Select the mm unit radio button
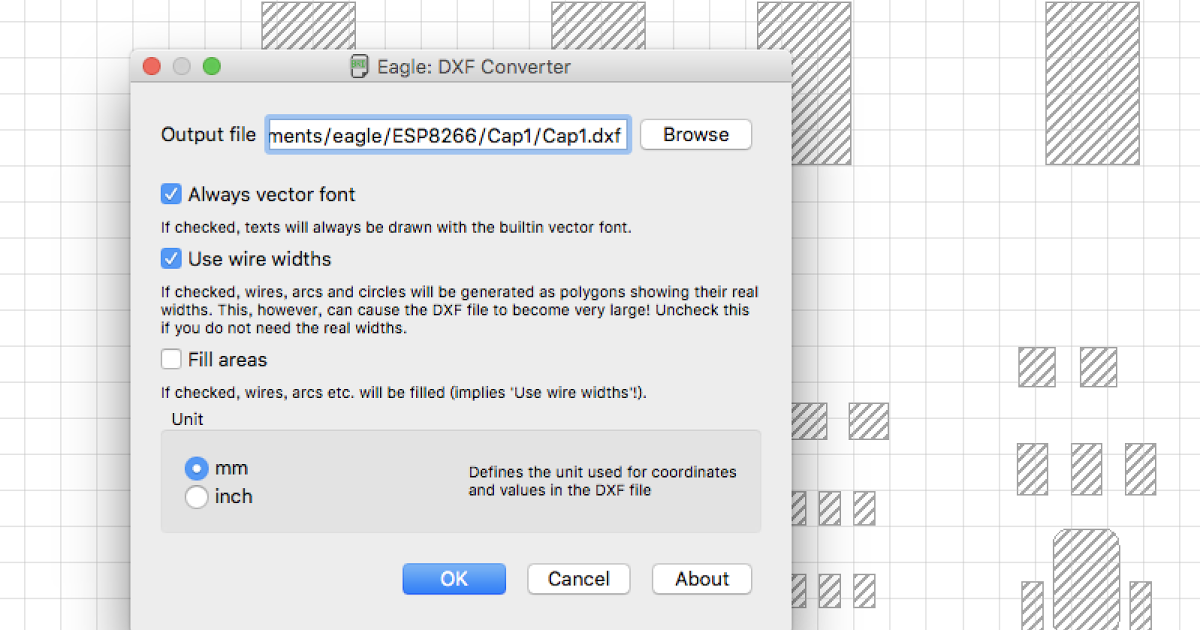This screenshot has height=630, width=1200. (x=197, y=468)
